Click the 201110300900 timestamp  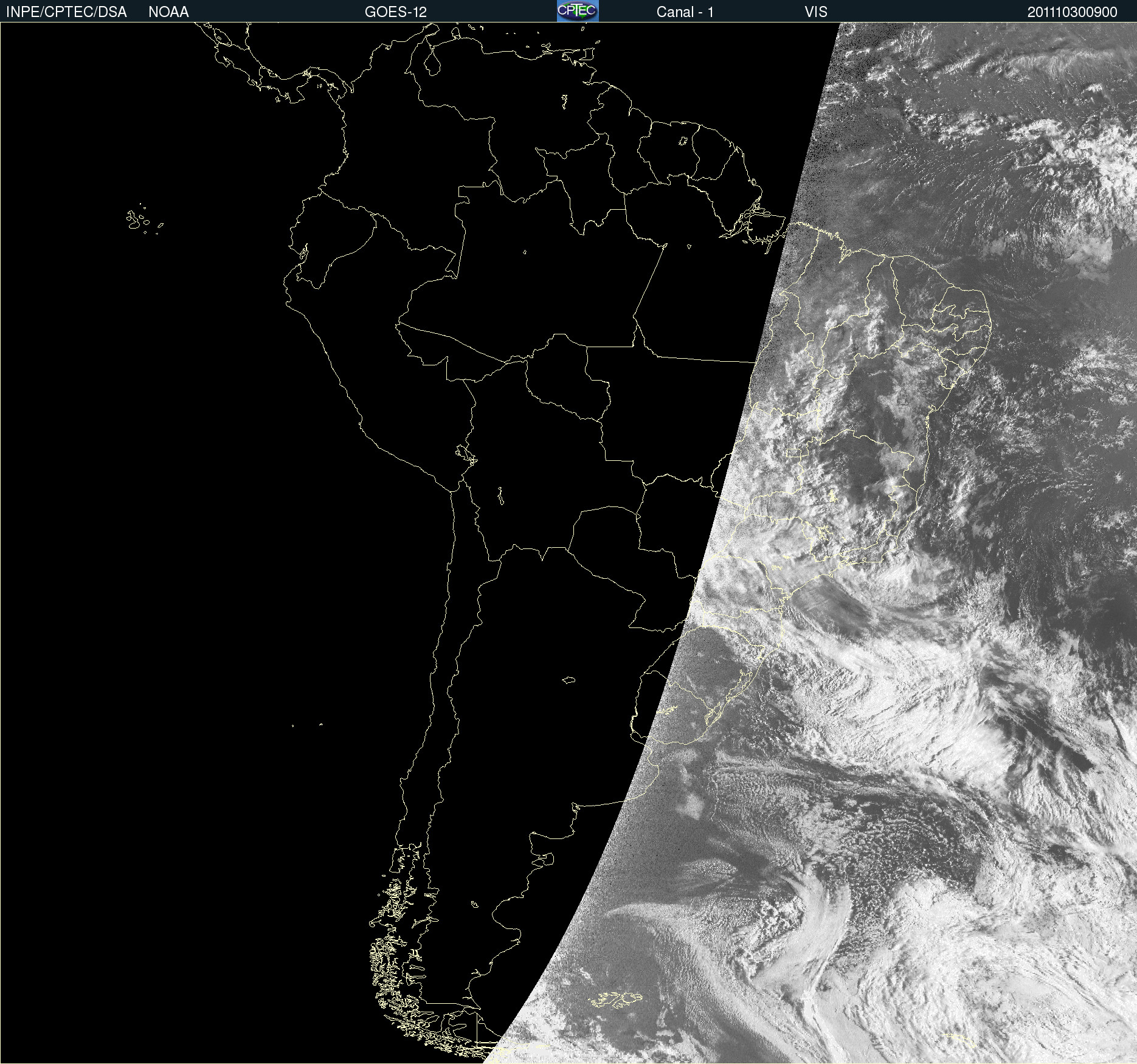tap(1073, 12)
